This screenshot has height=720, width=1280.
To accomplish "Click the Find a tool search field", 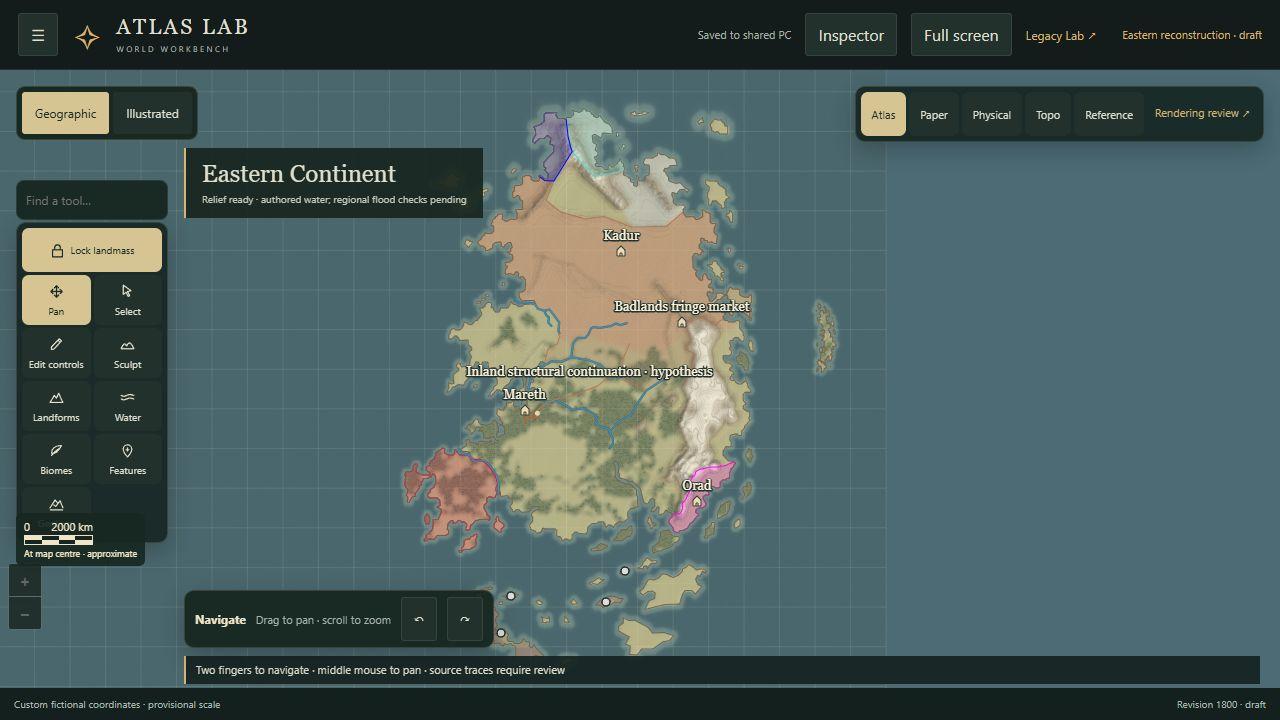I will pos(92,200).
